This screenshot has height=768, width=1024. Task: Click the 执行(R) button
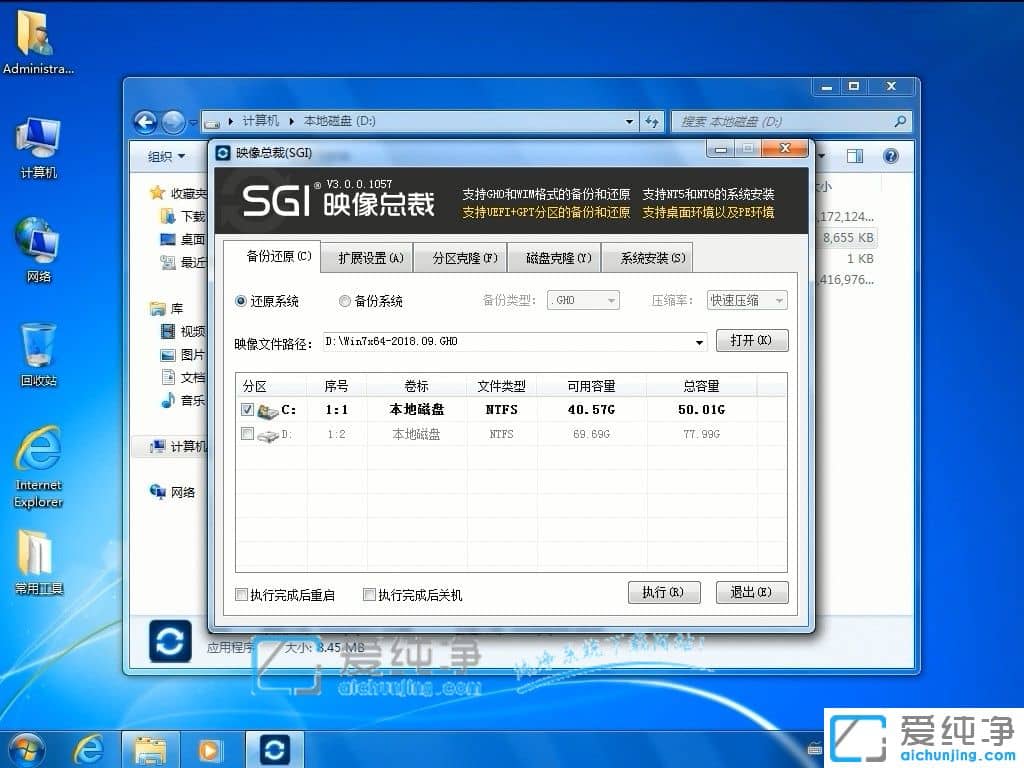(664, 592)
